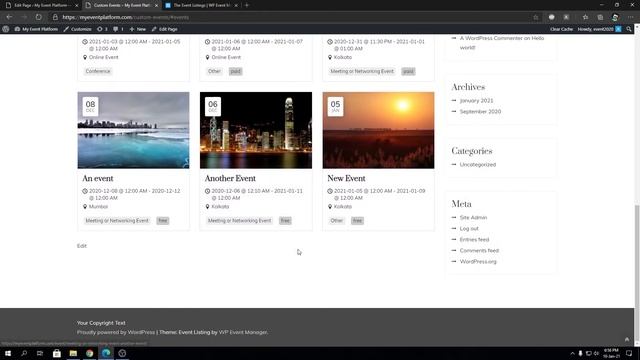Click the Edit link below the events

(82, 246)
